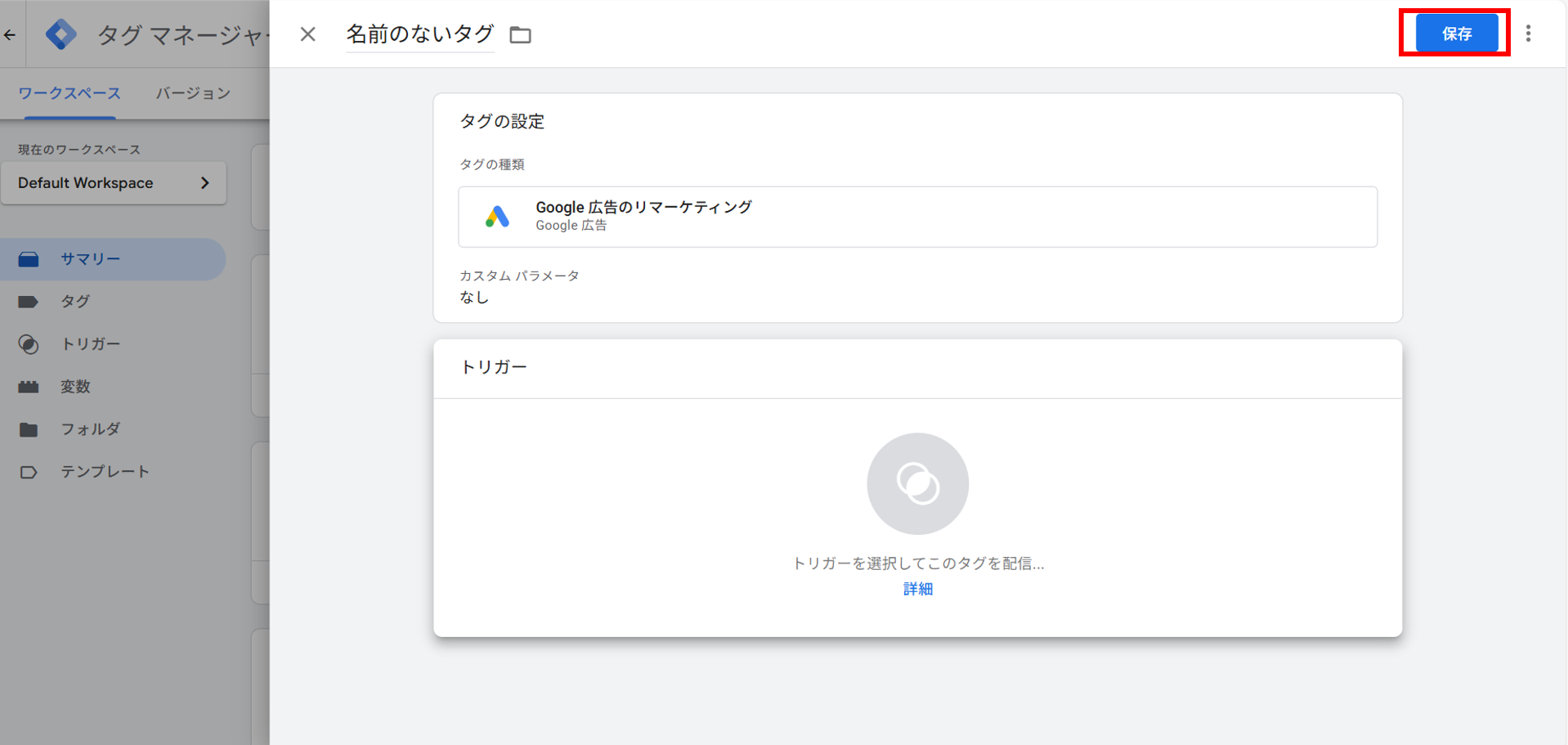The width and height of the screenshot is (1568, 745).
Task: Click the Tag Manager diamond logo
Action: click(61, 34)
